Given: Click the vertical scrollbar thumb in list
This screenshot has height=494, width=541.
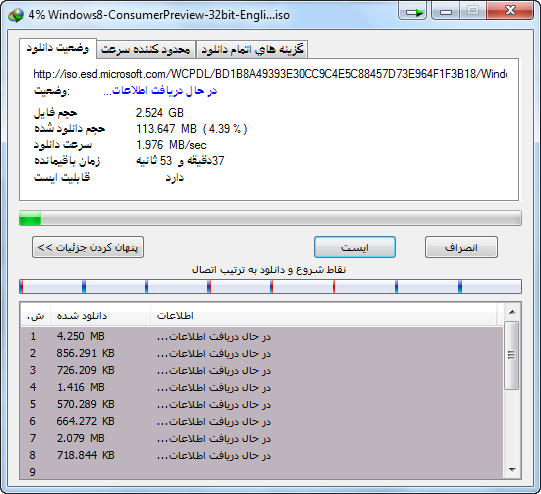Looking at the screenshot, I should click(512, 355).
